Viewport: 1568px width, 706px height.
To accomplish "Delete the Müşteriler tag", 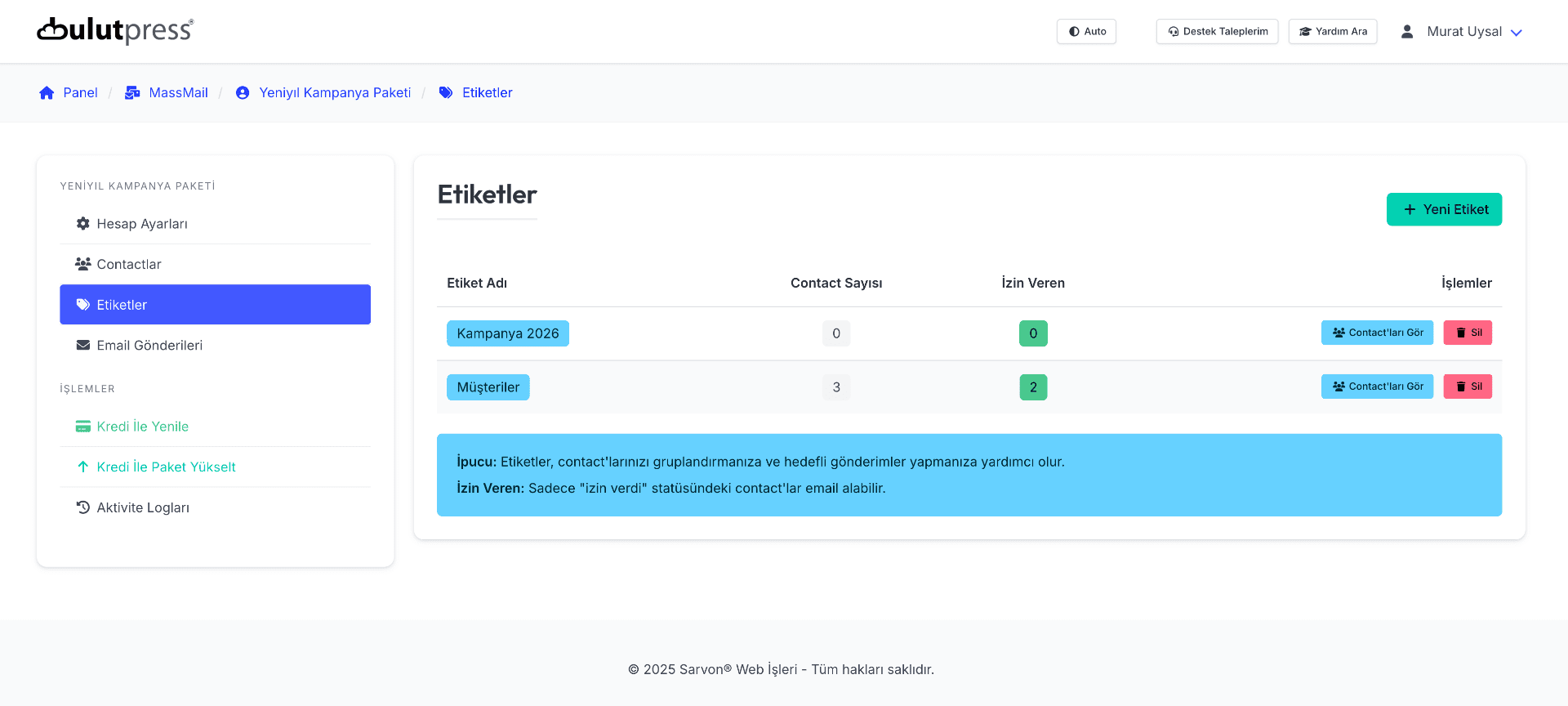I will 1468,387.
